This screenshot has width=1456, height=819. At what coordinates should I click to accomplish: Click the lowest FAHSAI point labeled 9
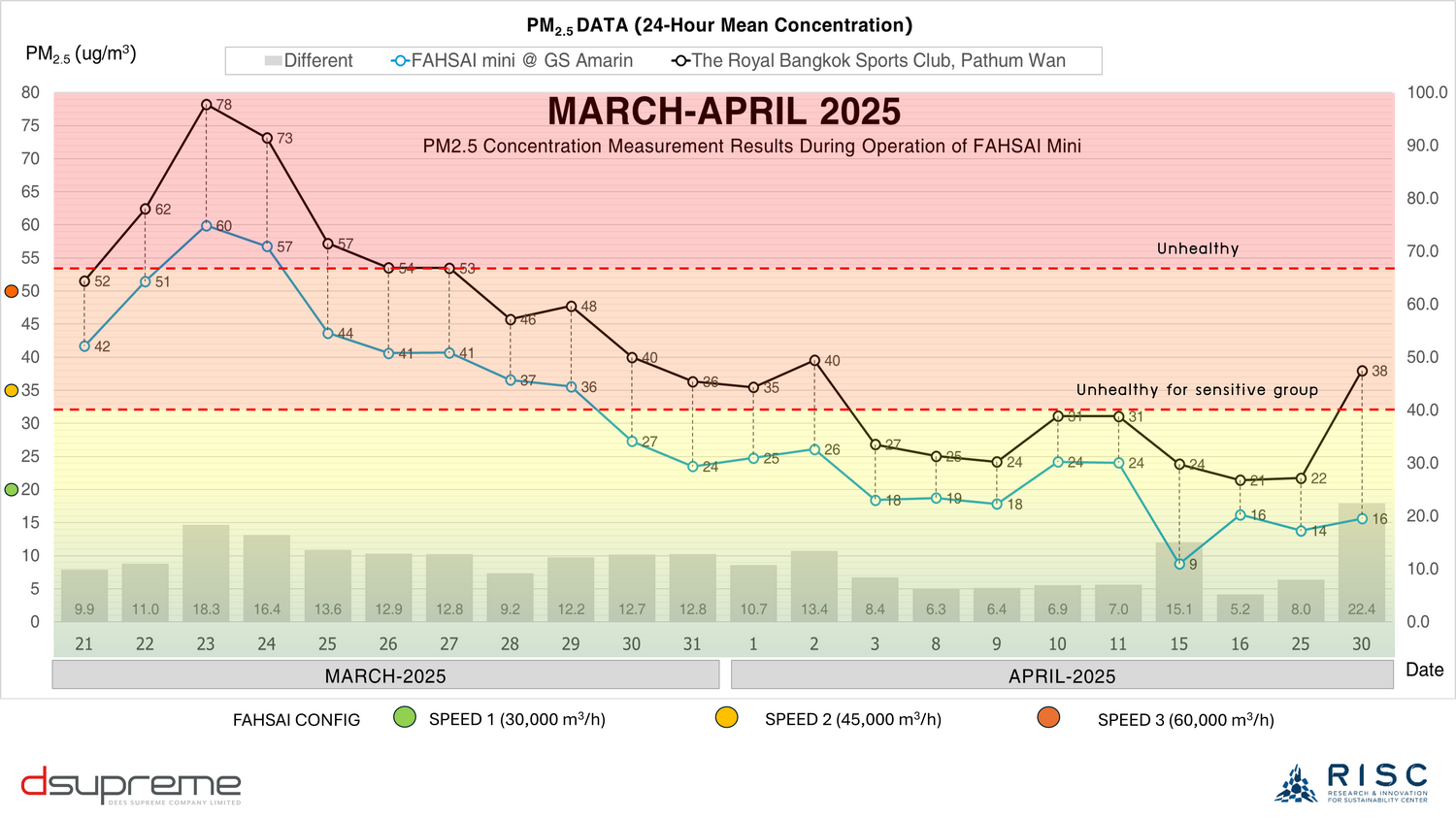[x=1179, y=564]
